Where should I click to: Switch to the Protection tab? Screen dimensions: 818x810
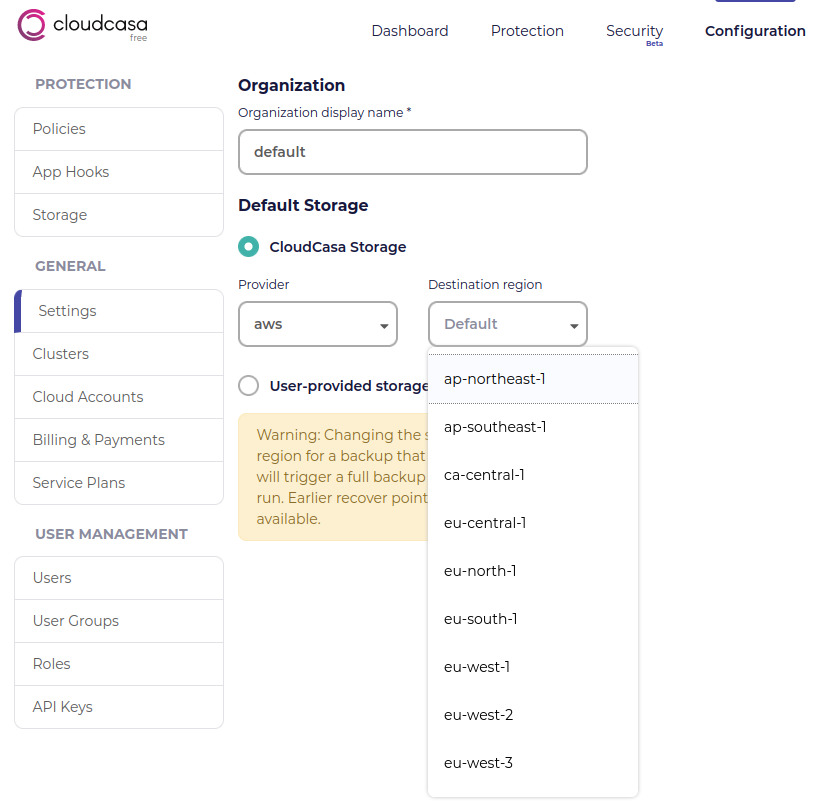click(527, 31)
